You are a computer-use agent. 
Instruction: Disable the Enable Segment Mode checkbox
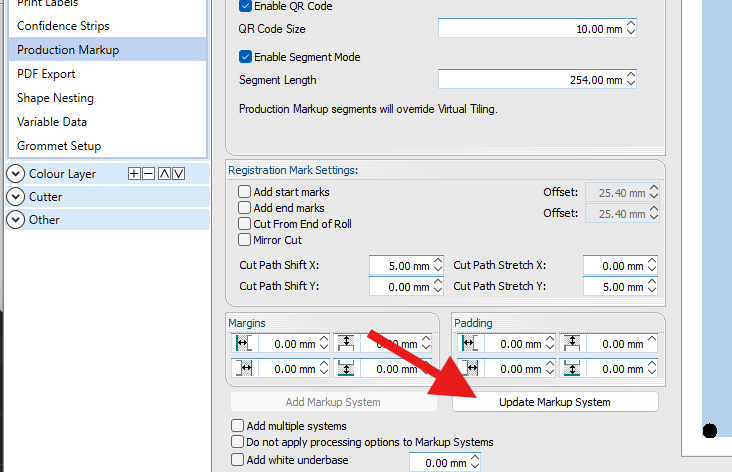[x=246, y=57]
